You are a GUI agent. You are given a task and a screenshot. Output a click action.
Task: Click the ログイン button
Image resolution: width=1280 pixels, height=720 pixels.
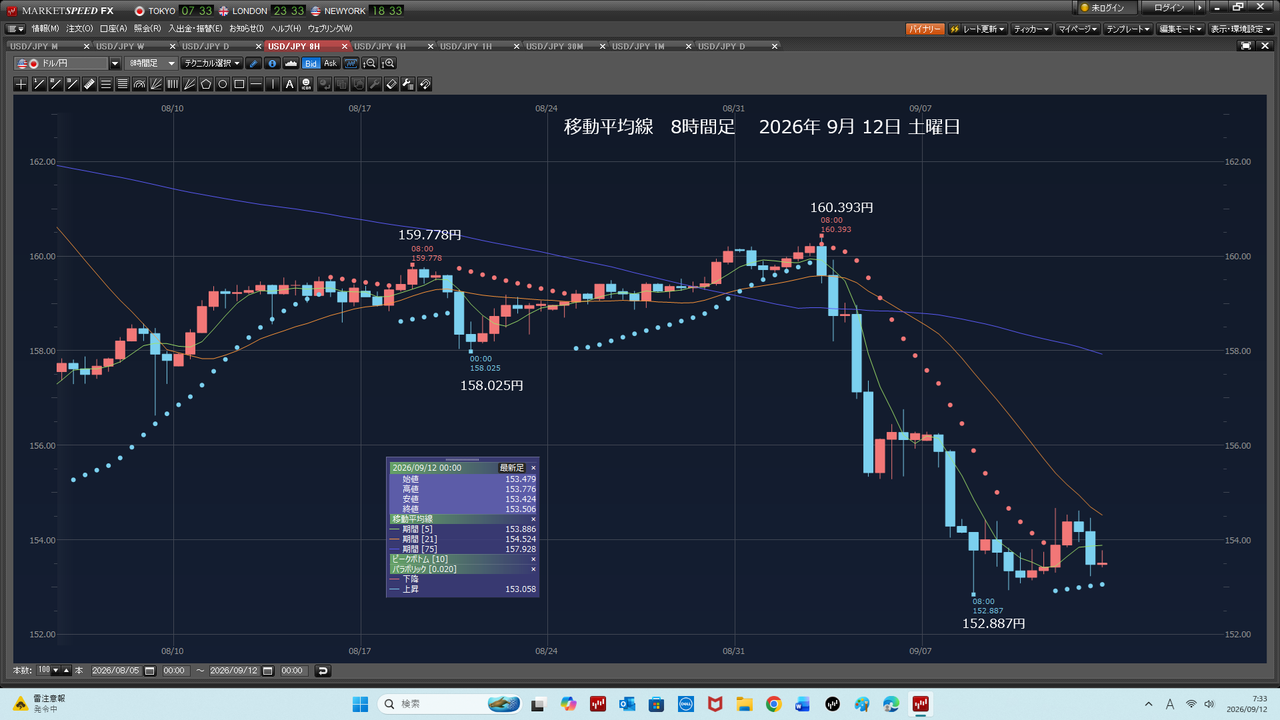tap(1169, 8)
